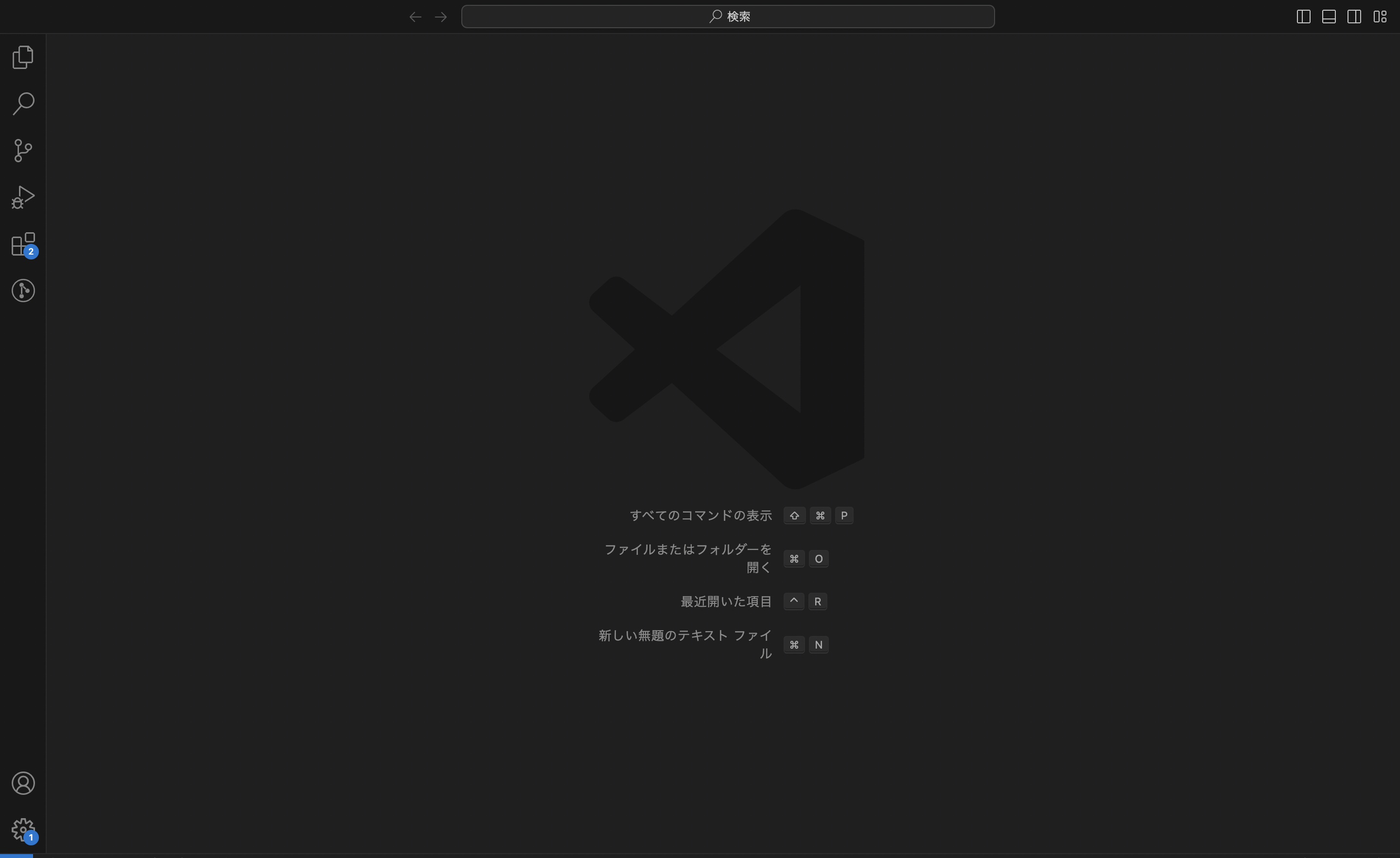Click the 最近開いた項目 label
The image size is (1400, 858).
pos(726,601)
